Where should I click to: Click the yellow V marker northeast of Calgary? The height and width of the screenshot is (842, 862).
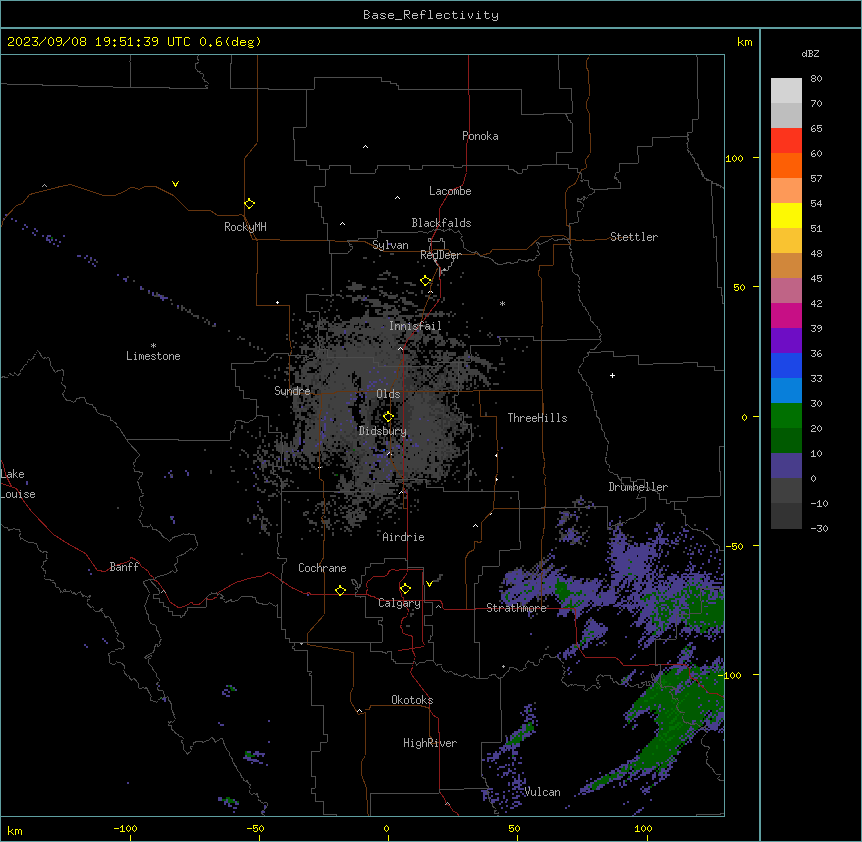pyautogui.click(x=429, y=584)
